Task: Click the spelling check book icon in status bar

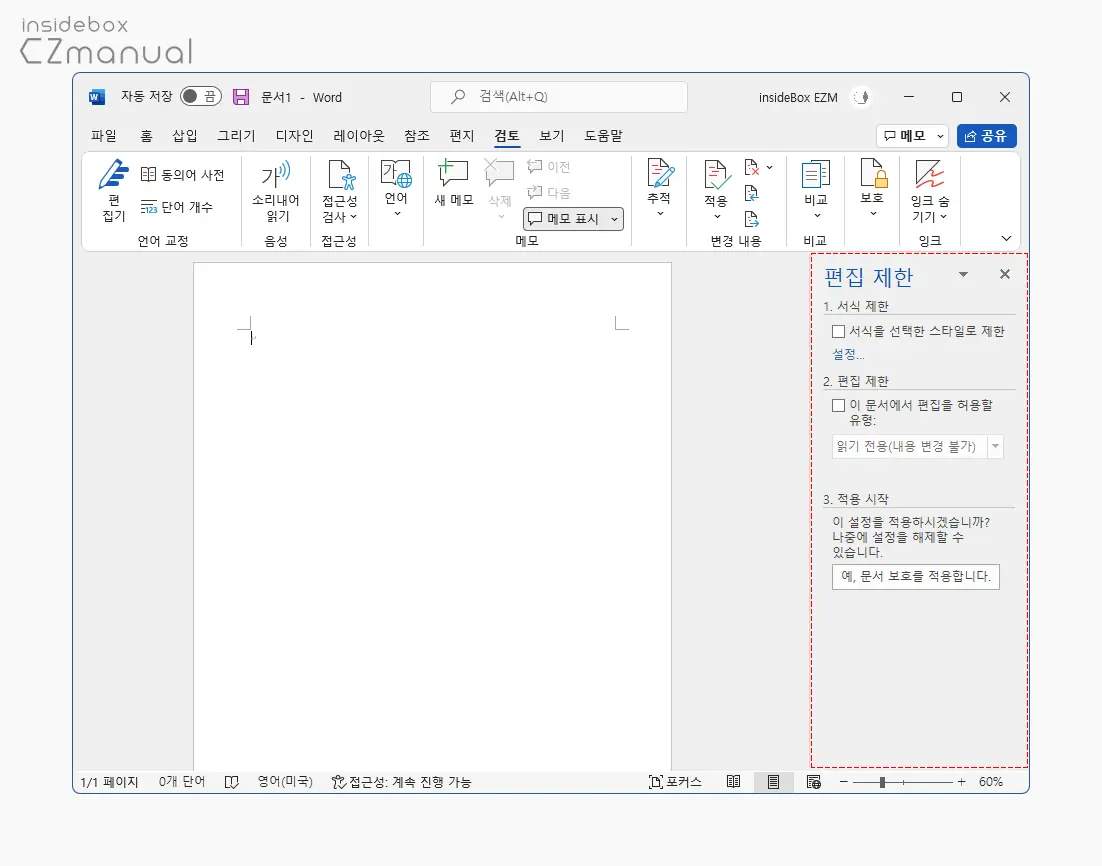Action: 231,782
